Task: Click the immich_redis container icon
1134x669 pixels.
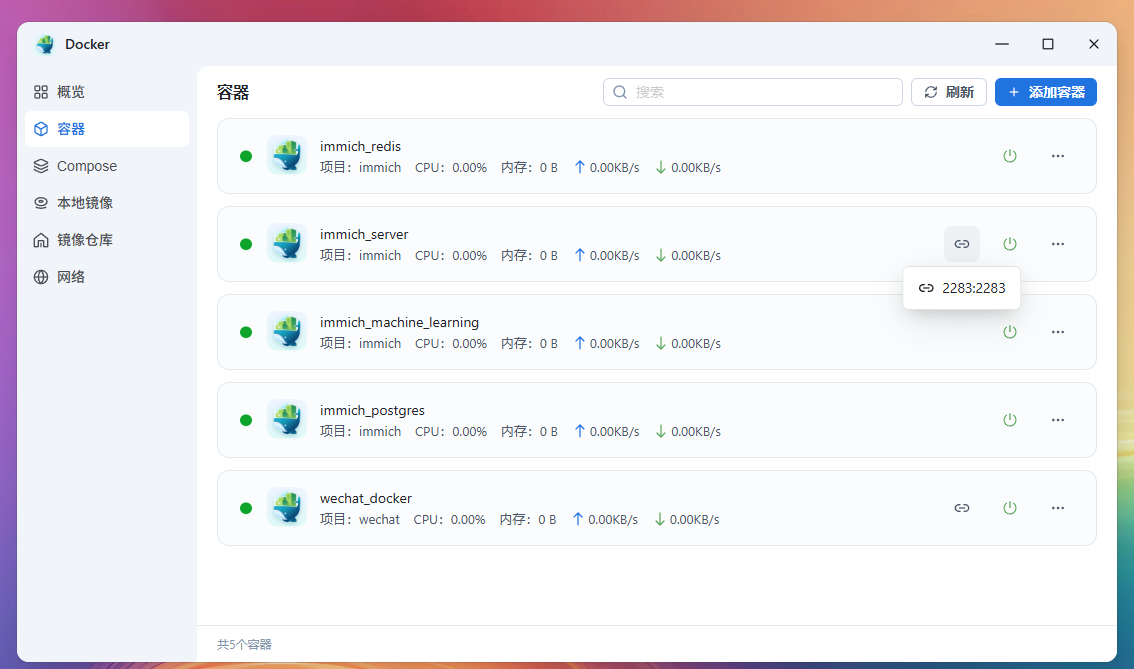Action: pyautogui.click(x=287, y=155)
